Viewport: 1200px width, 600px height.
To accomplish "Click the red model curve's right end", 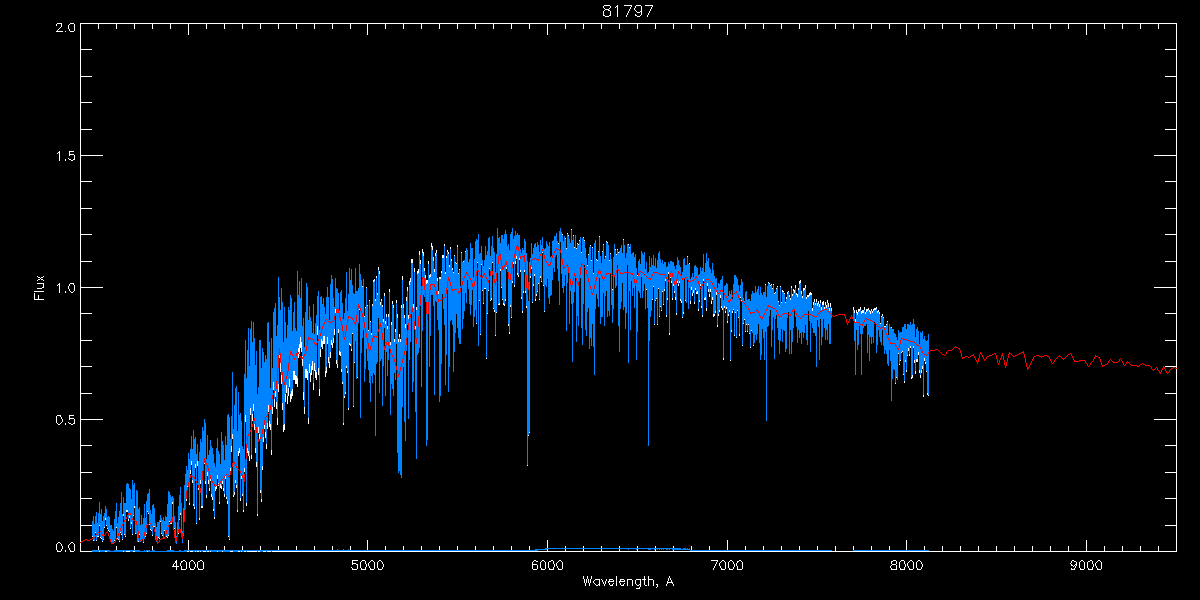I will (1174, 369).
